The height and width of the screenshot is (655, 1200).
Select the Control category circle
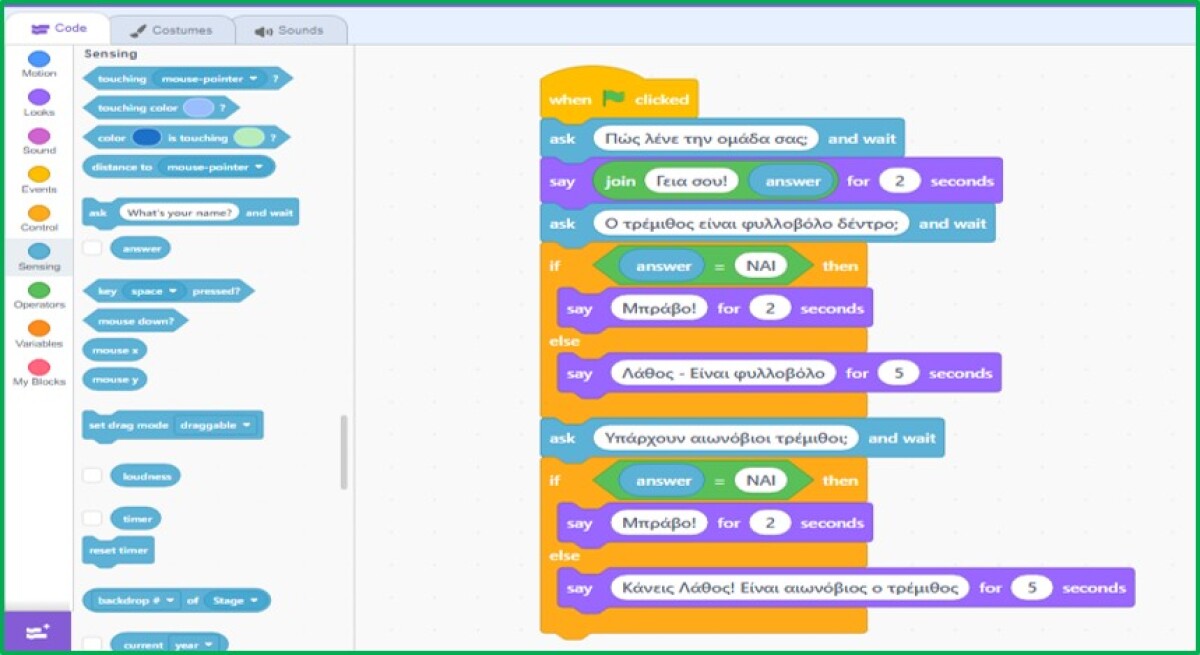pyautogui.click(x=39, y=213)
